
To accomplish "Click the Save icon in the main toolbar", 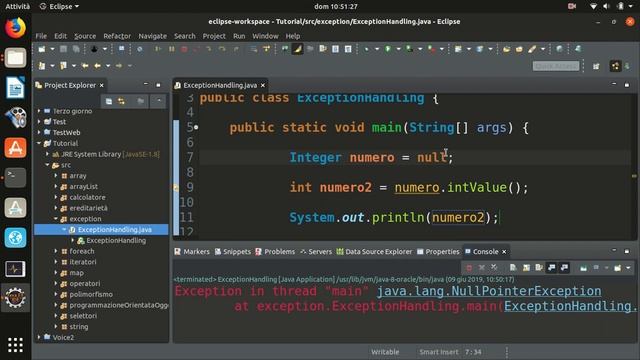I will (x=63, y=49).
